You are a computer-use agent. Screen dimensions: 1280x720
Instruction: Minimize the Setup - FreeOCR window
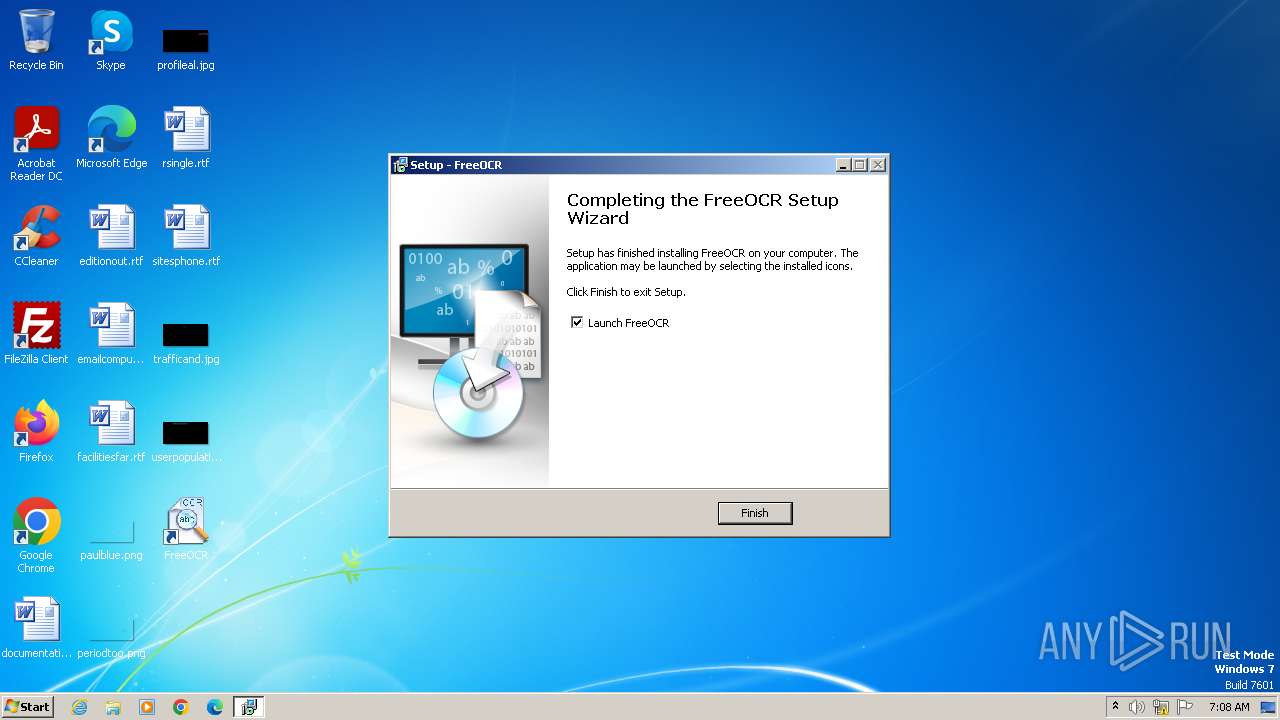coord(842,165)
